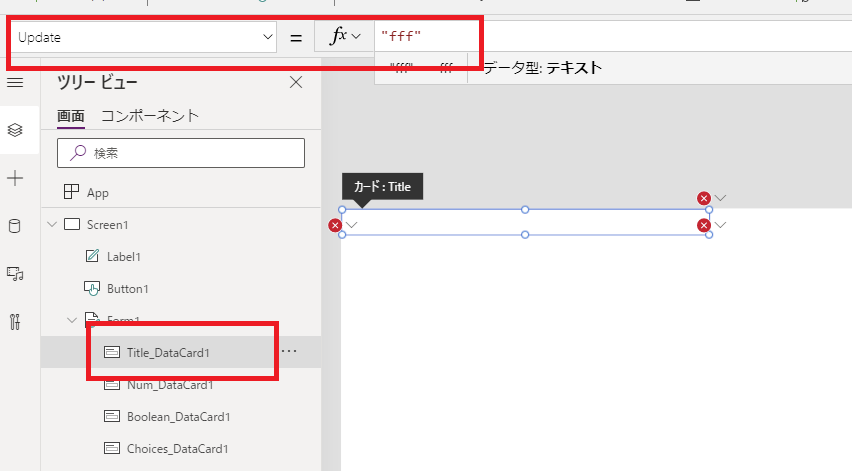Viewport: 852px width, 471px height.
Task: Click the lower right red error icon
Action: click(704, 225)
